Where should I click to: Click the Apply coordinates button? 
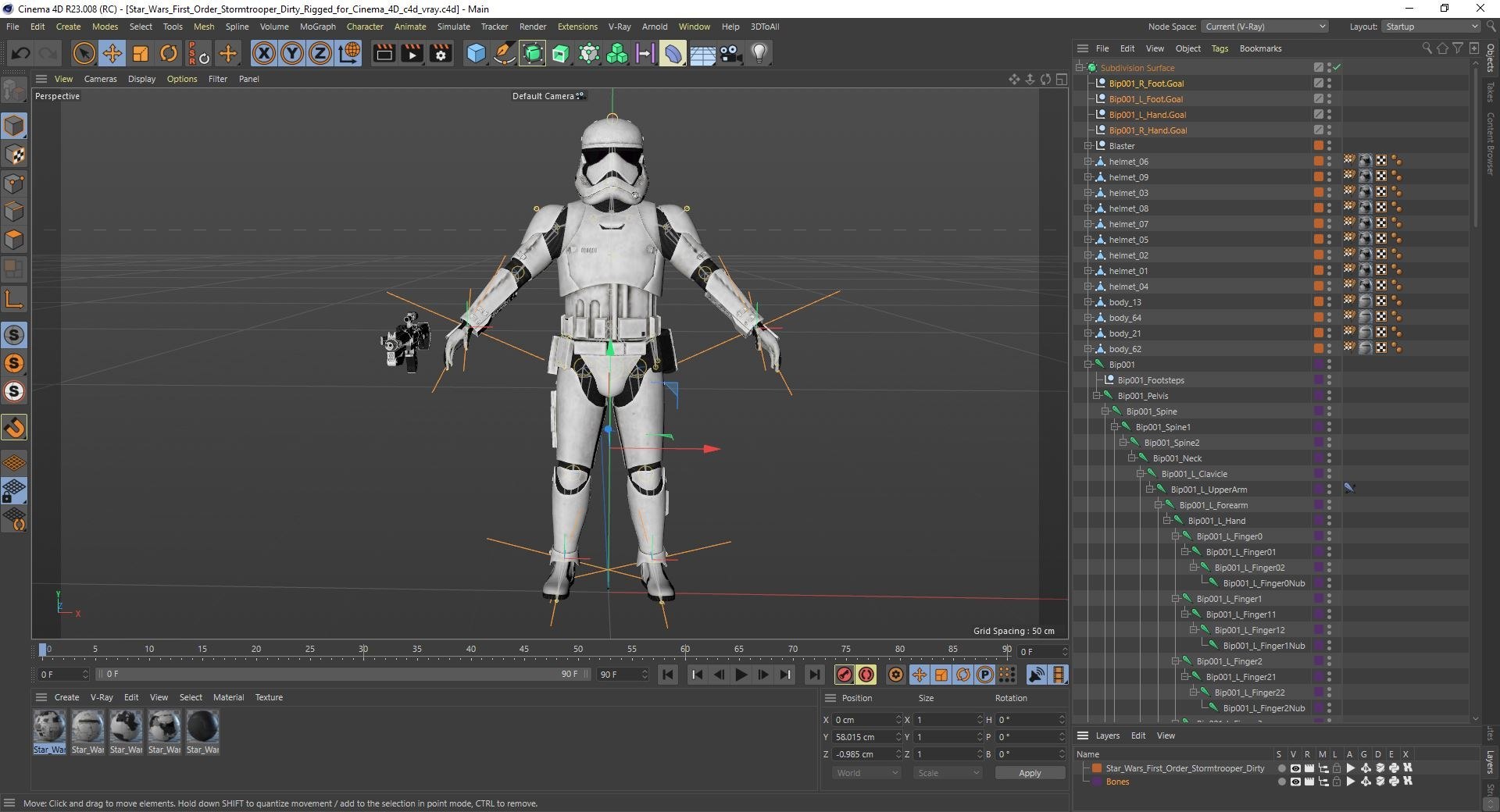1030,773
